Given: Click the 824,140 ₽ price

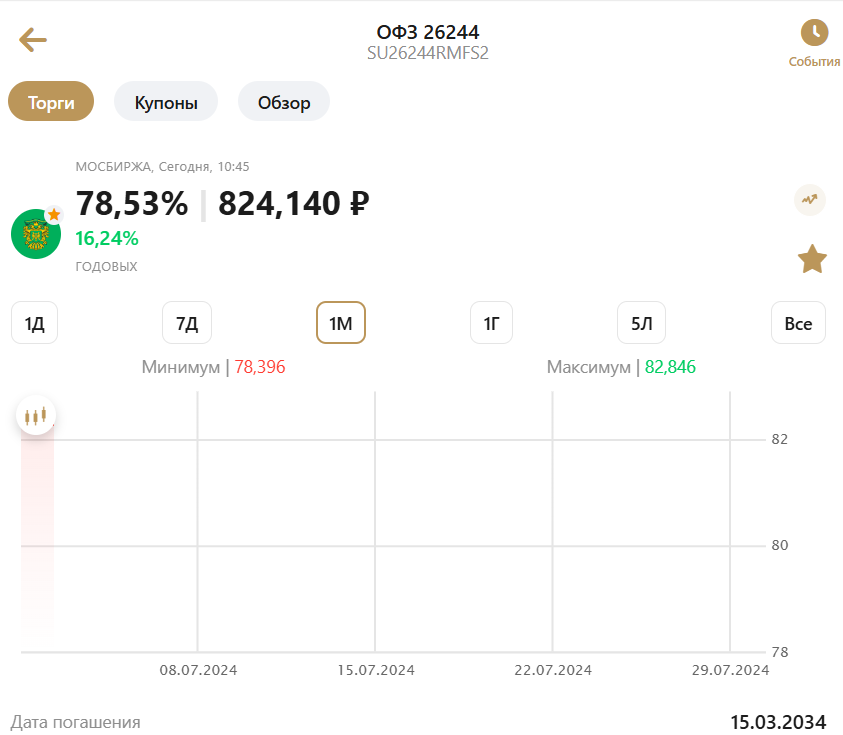Looking at the screenshot, I should pos(294,204).
